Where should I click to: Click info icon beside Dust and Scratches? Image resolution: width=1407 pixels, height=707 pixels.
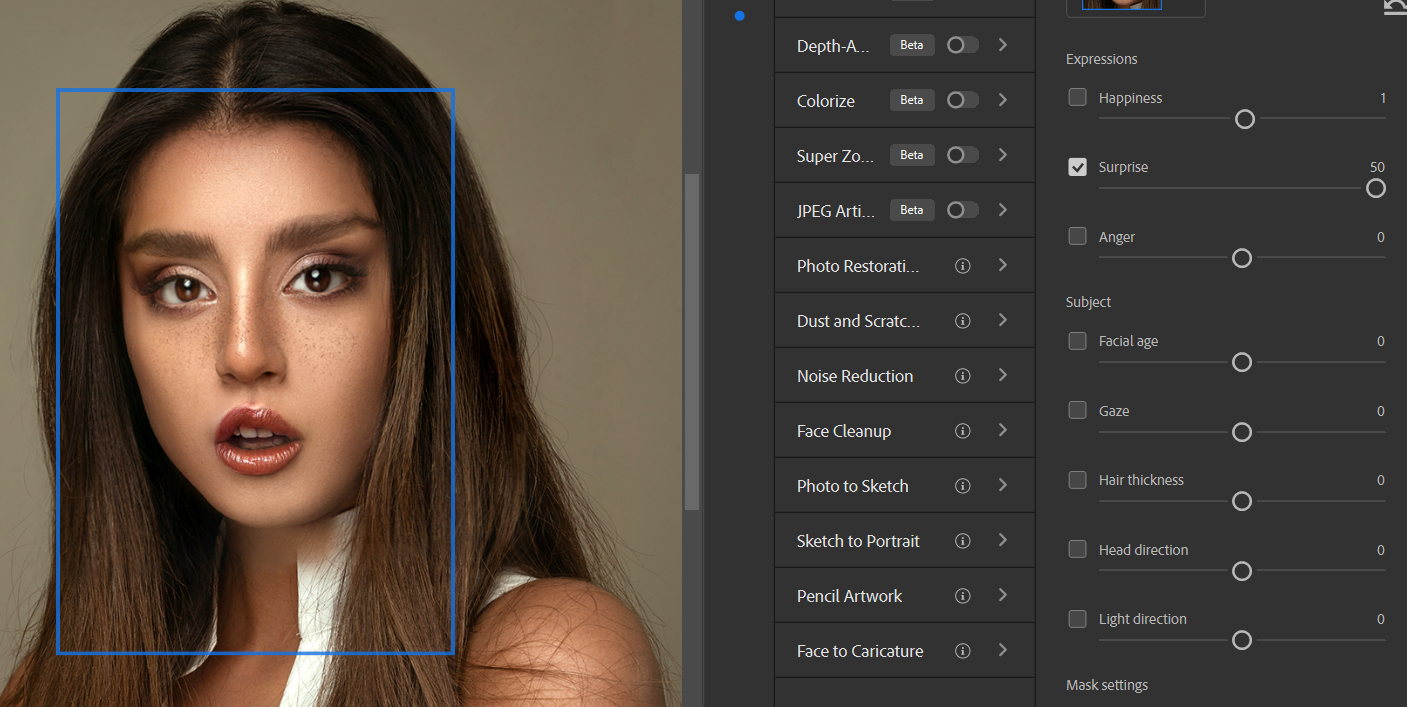963,321
